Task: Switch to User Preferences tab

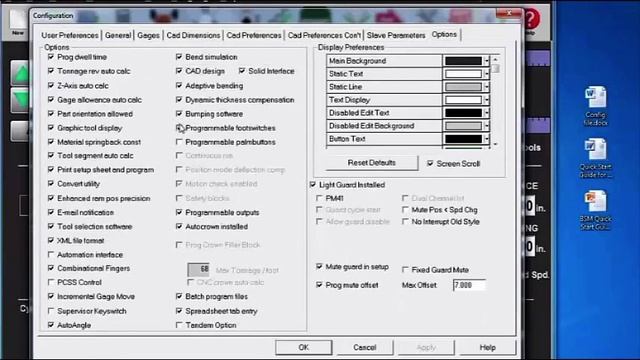Action: pyautogui.click(x=70, y=36)
